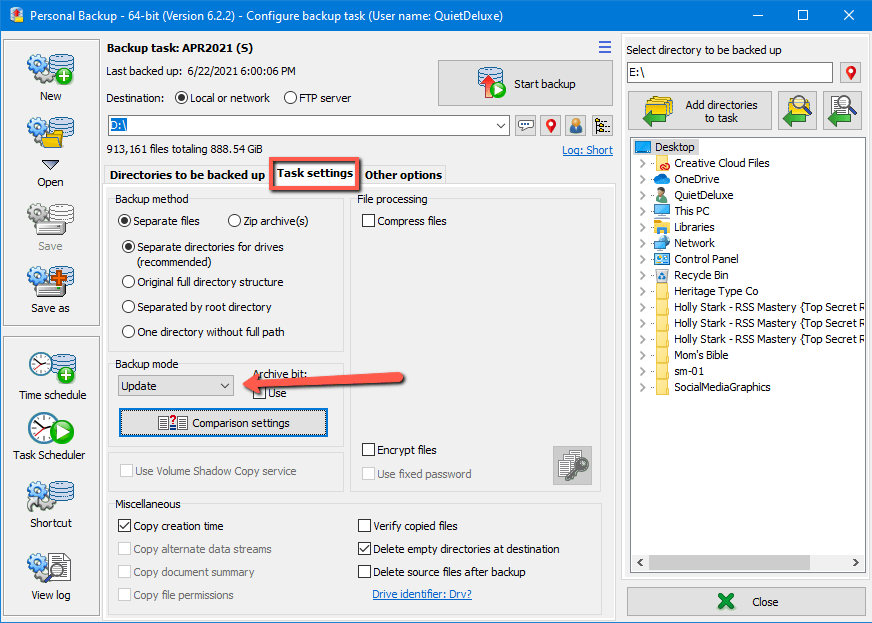Click the Save as task icon
The width and height of the screenshot is (872, 623).
click(51, 290)
